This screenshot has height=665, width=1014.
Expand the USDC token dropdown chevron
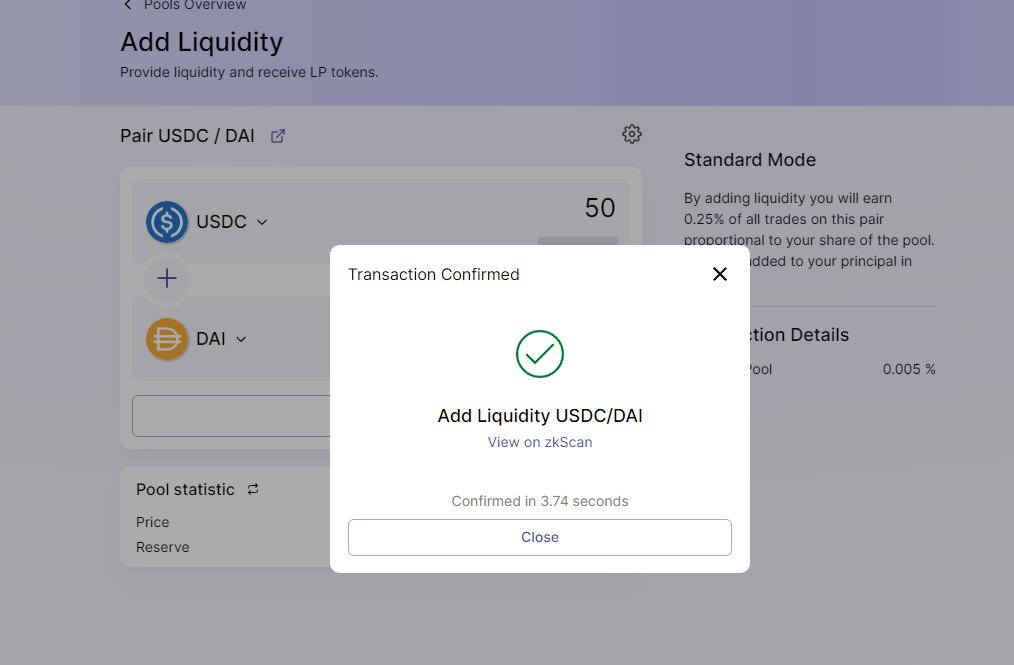[262, 222]
